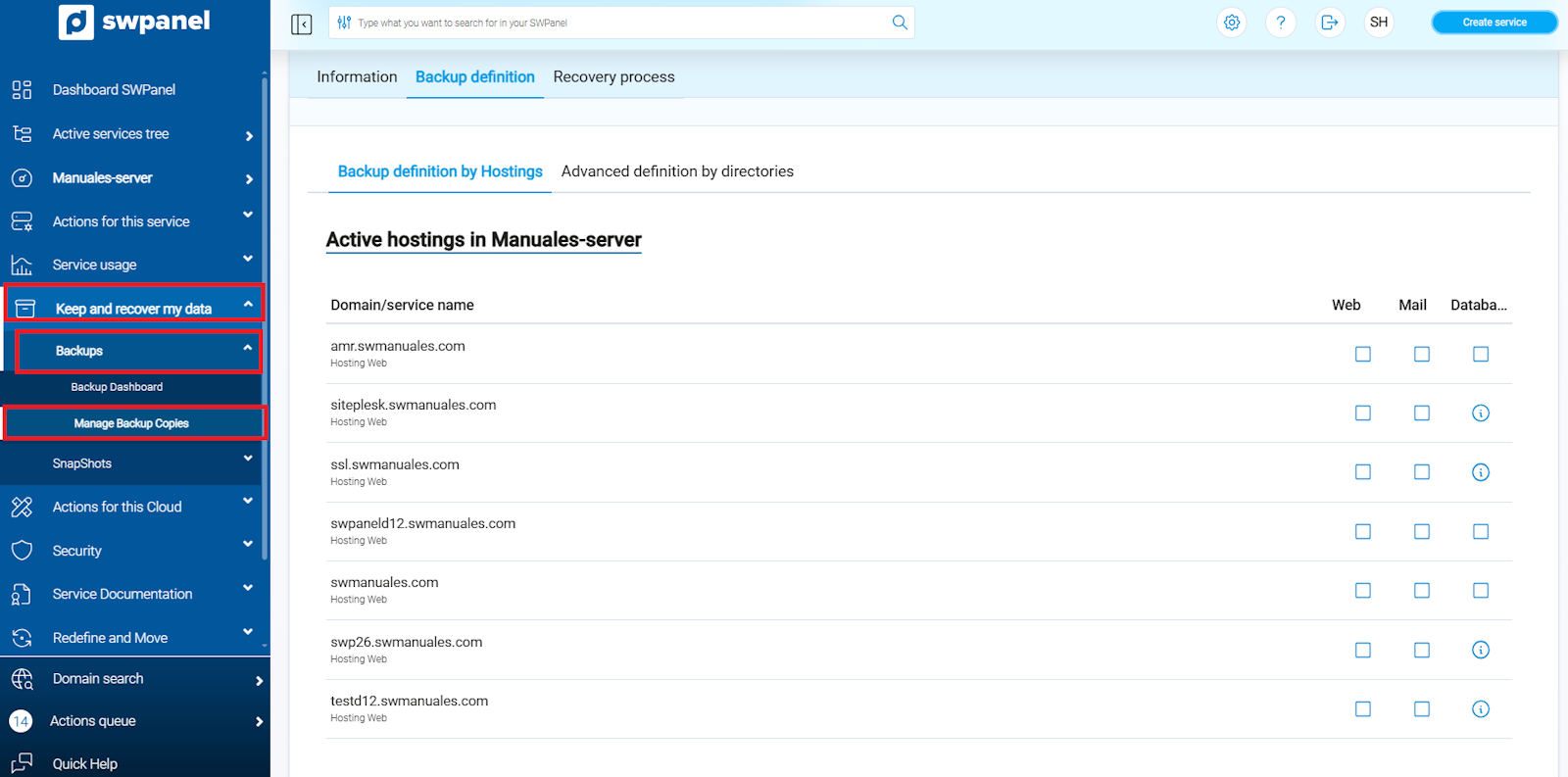Screen dimensions: 1568x777
Task: Click the help question mark icon
Action: [x=1281, y=23]
